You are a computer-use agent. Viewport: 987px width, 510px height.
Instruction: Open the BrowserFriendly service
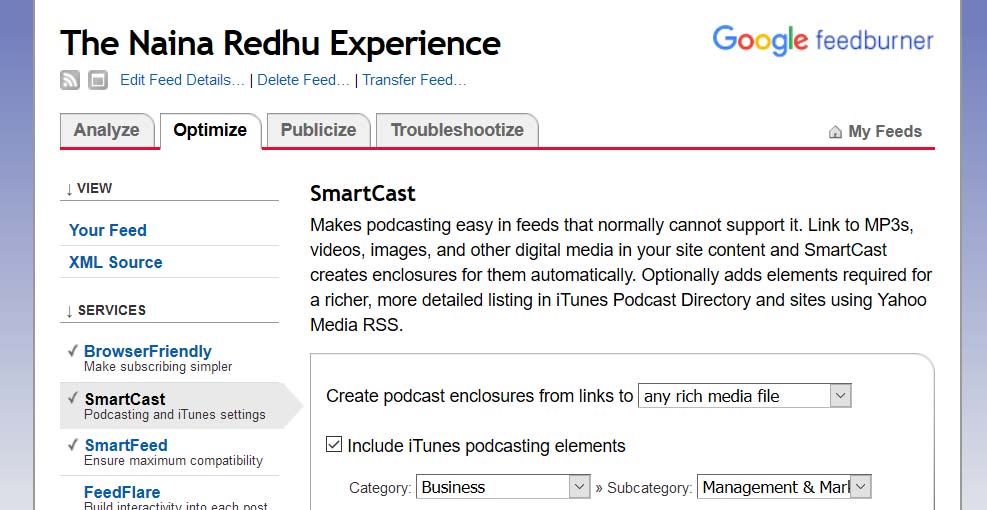[147, 351]
